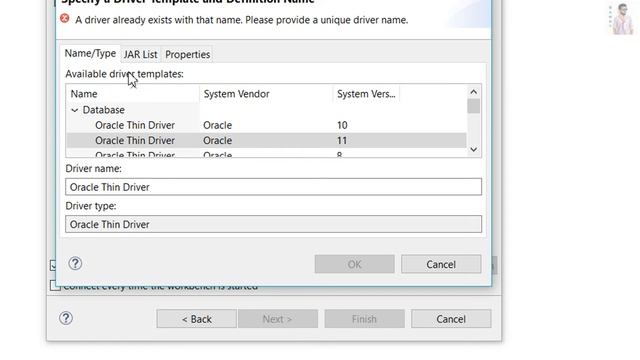640x360 pixels.
Task: Click the red error icon beside the message
Action: click(64, 18)
